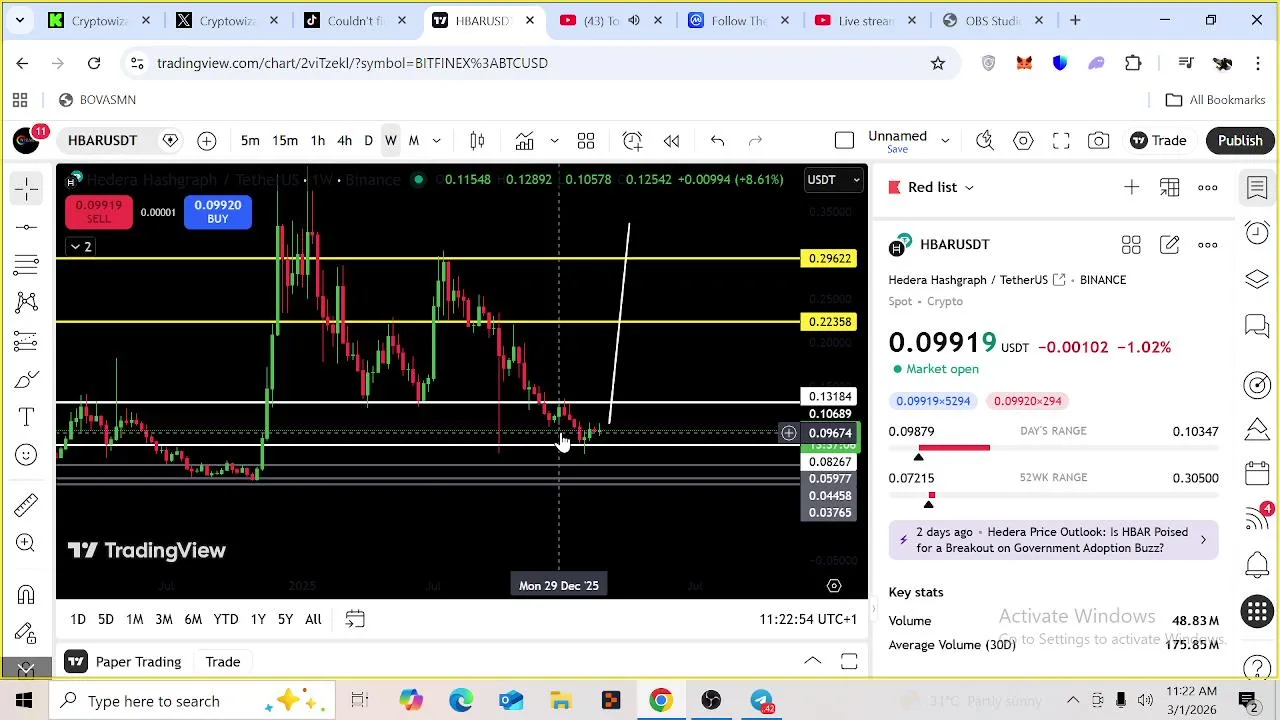The width and height of the screenshot is (1280, 720).
Task: Open the Calendar in right sidebar
Action: (x=1257, y=473)
